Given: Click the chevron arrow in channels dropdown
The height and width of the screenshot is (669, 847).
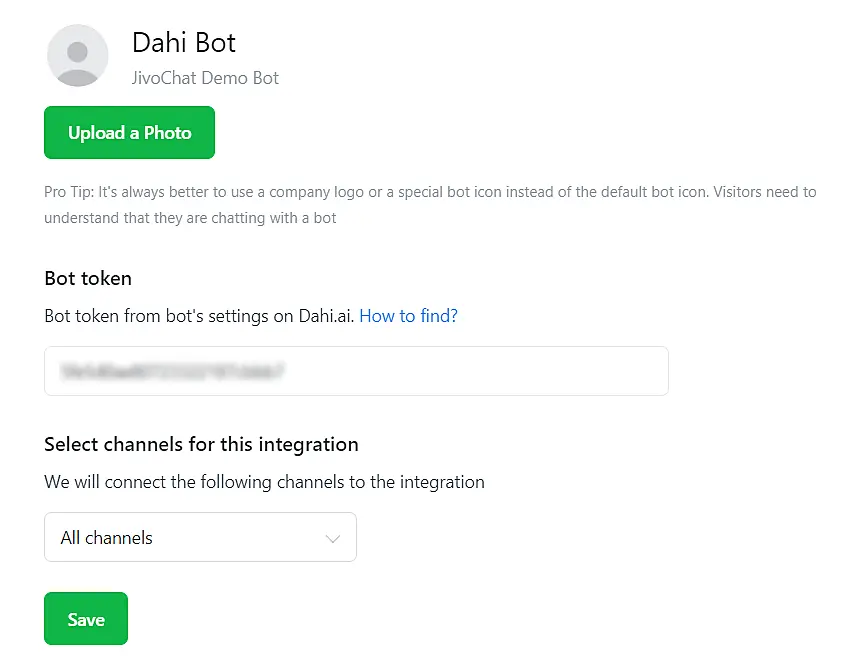Looking at the screenshot, I should [334, 538].
